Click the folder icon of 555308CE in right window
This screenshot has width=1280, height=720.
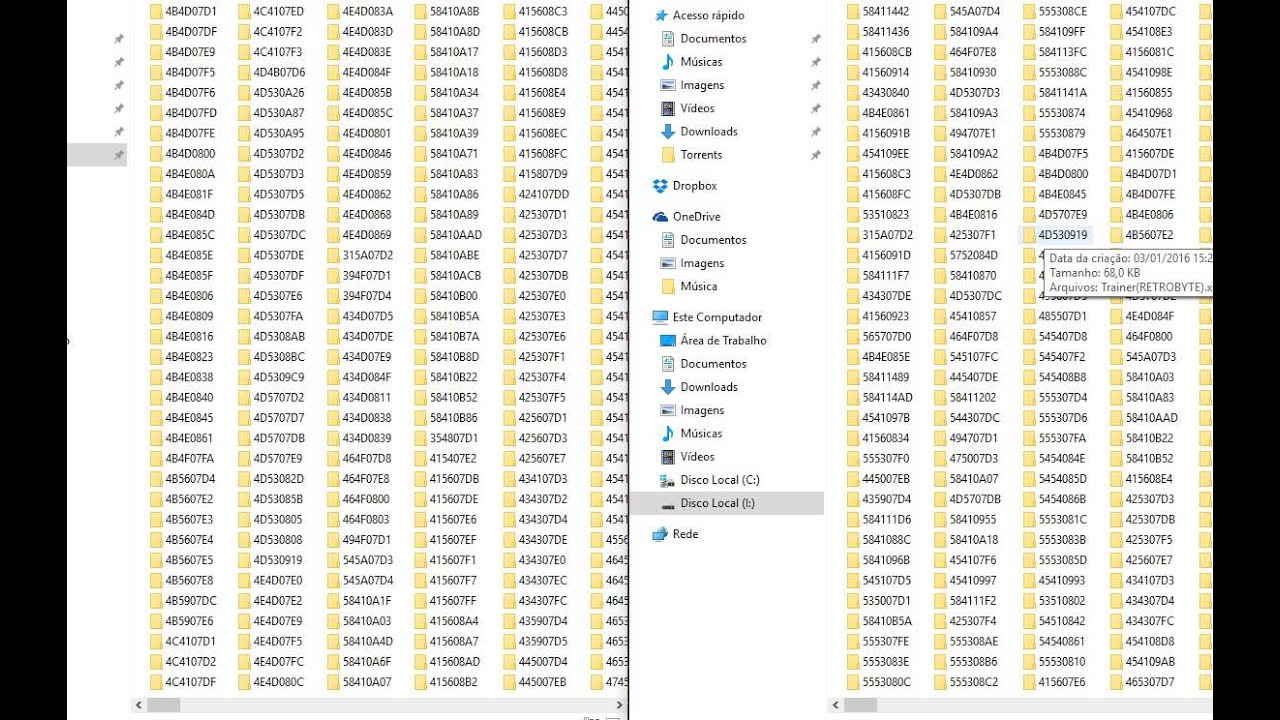click(1030, 11)
